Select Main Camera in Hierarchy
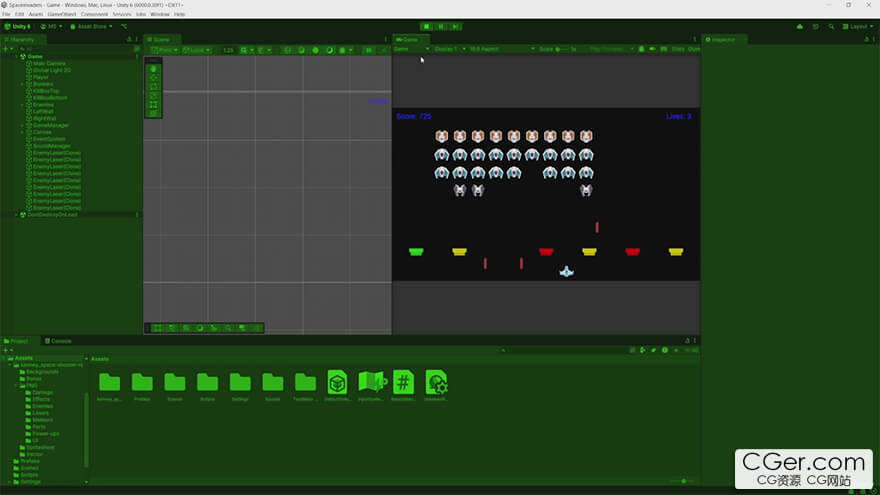This screenshot has height=495, width=880. 49,63
